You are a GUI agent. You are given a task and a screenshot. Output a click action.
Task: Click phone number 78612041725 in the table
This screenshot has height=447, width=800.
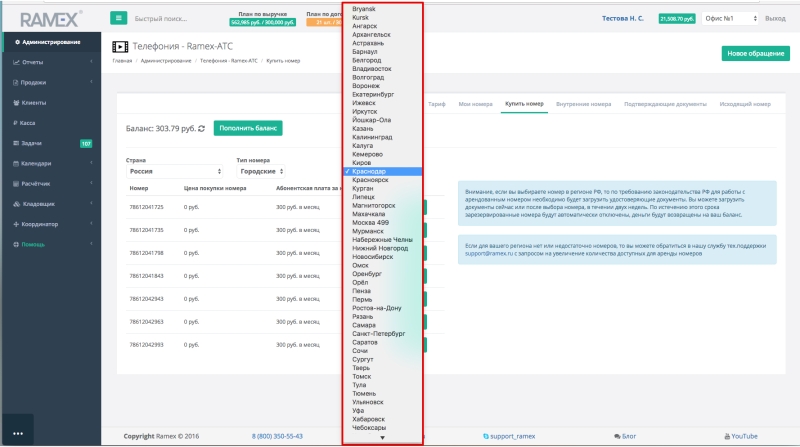click(146, 207)
